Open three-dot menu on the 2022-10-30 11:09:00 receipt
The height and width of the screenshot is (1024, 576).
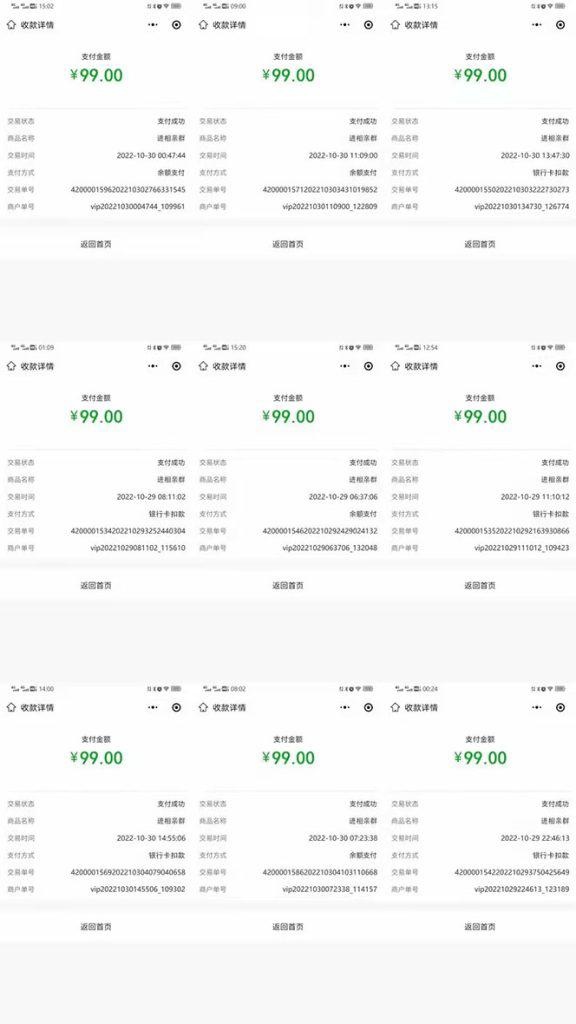tap(345, 25)
